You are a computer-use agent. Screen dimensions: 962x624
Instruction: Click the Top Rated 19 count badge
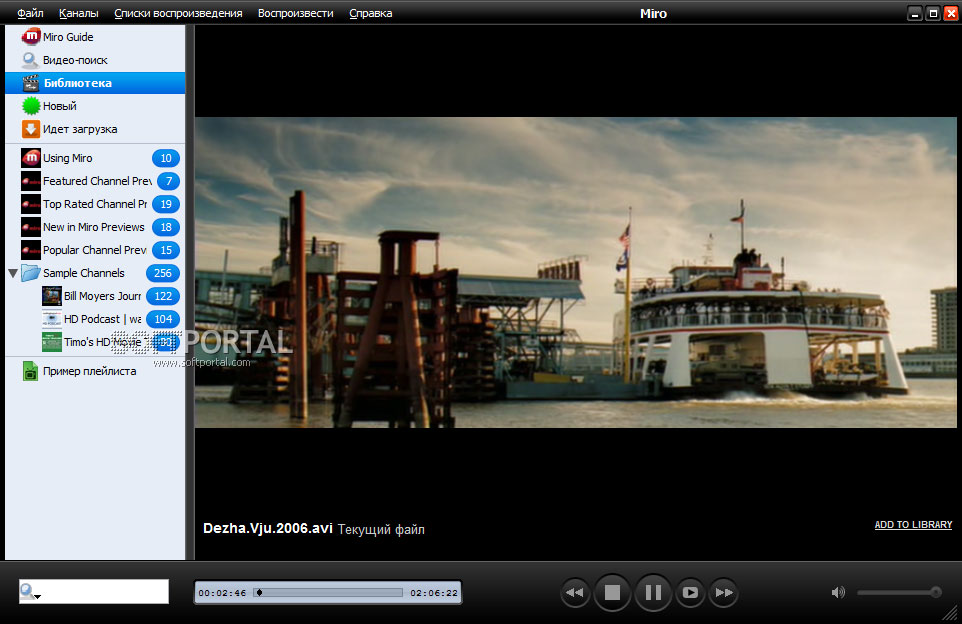coord(166,204)
